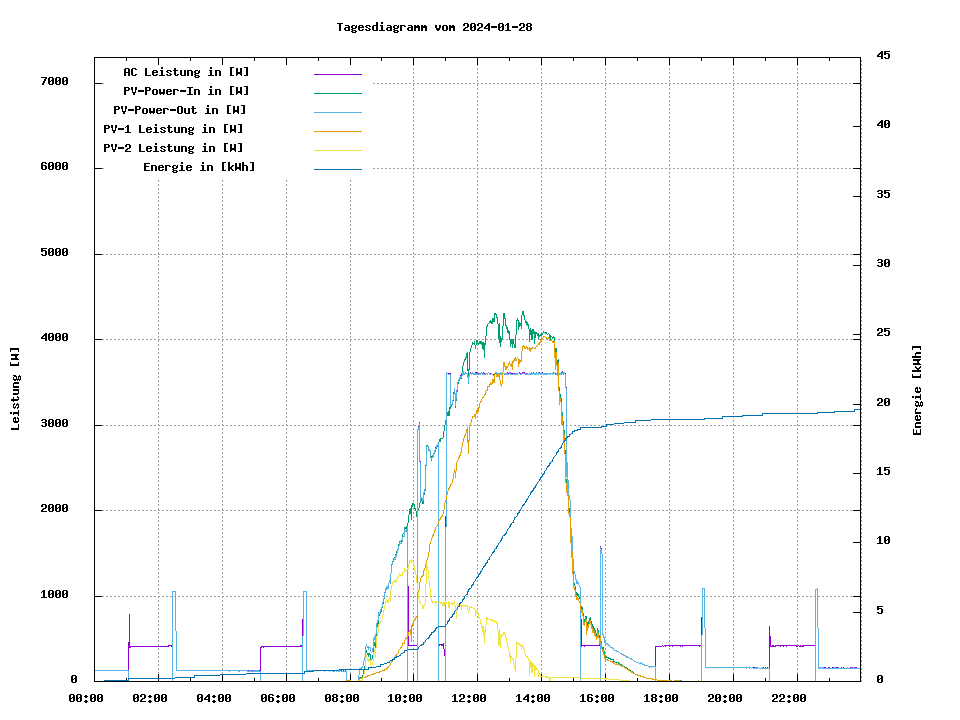Click the yellow PV-2 Leistung legend line sample
This screenshot has width=960, height=720.
(337, 150)
